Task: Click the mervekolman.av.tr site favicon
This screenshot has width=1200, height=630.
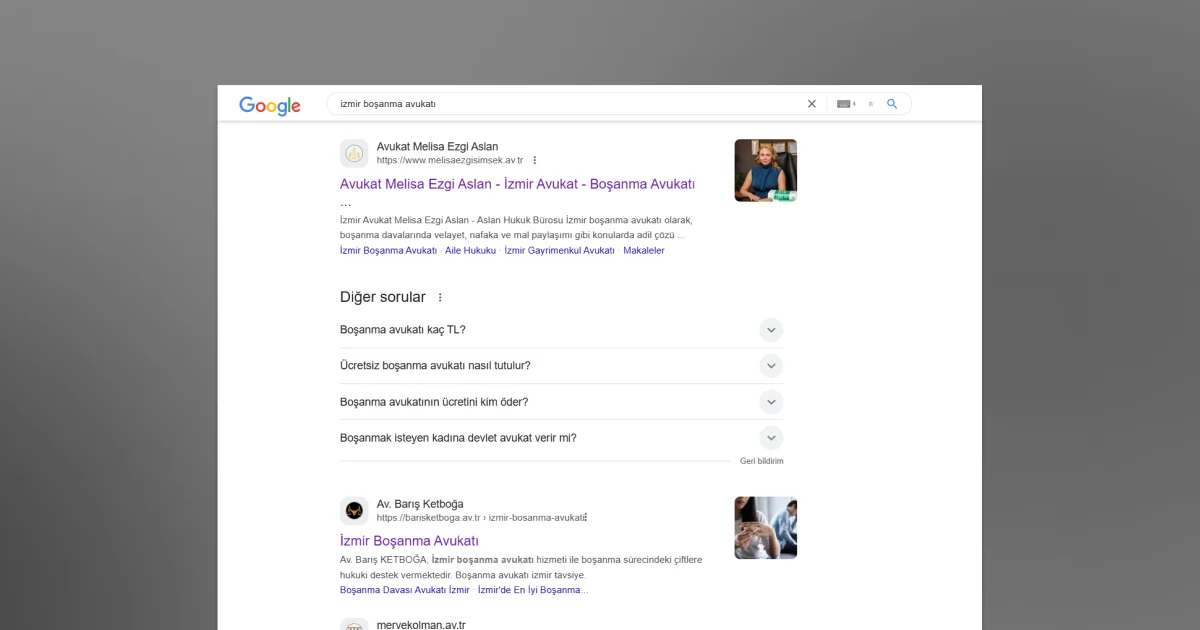Action: [x=354, y=626]
